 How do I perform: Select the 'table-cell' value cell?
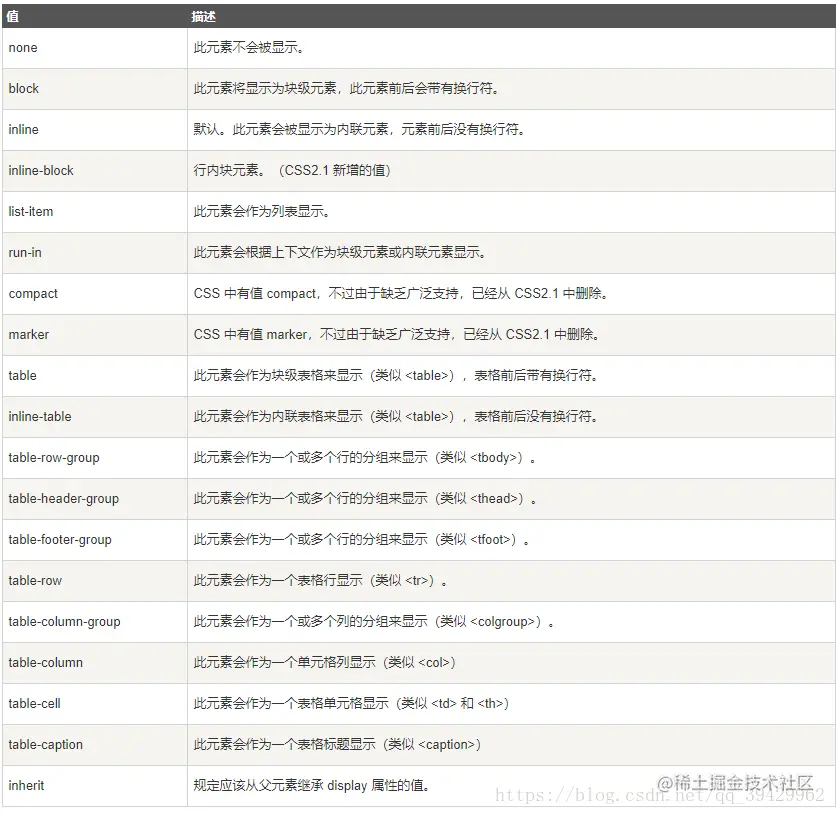(95, 705)
